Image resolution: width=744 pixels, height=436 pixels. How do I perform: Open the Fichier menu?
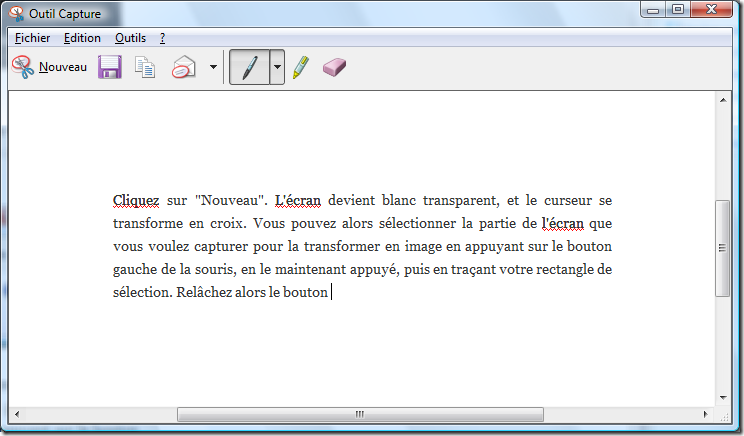click(32, 38)
